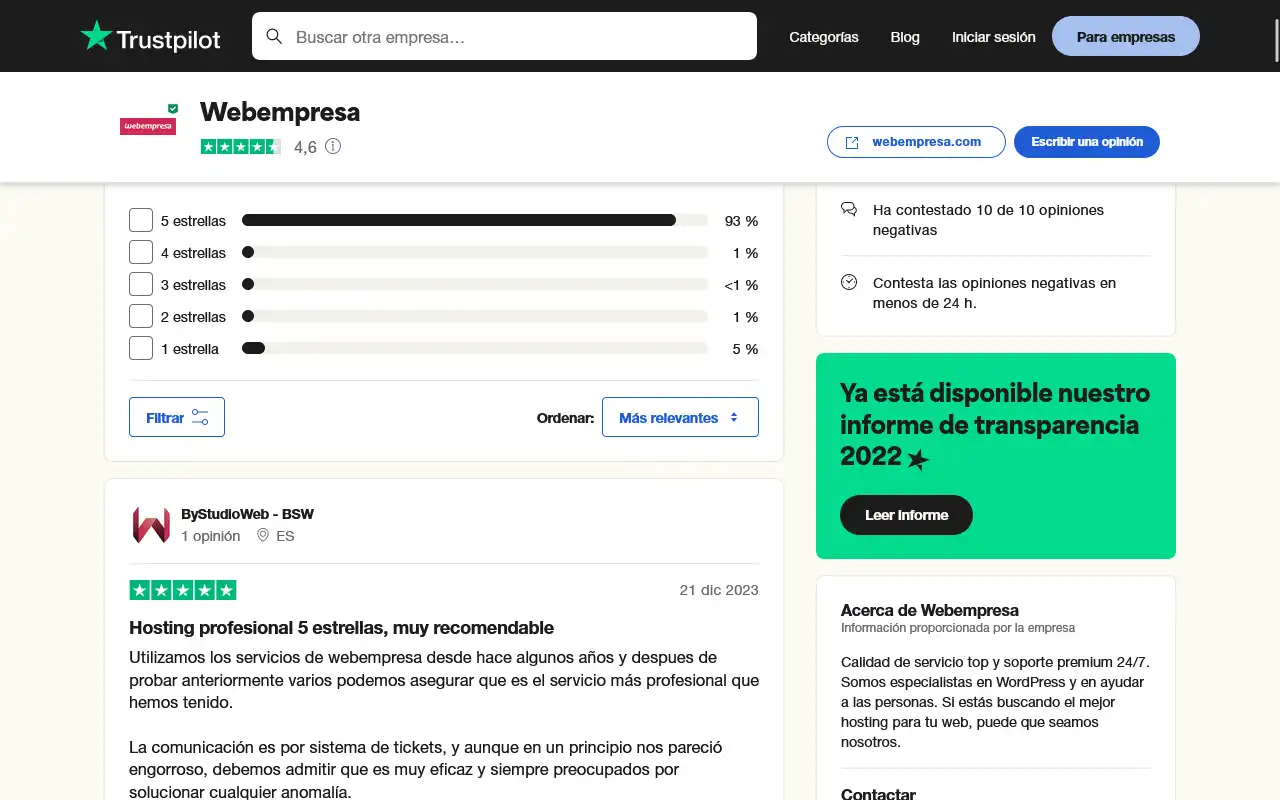Click the 2 estrellas label
The image size is (1280, 800).
pyautogui.click(x=193, y=317)
